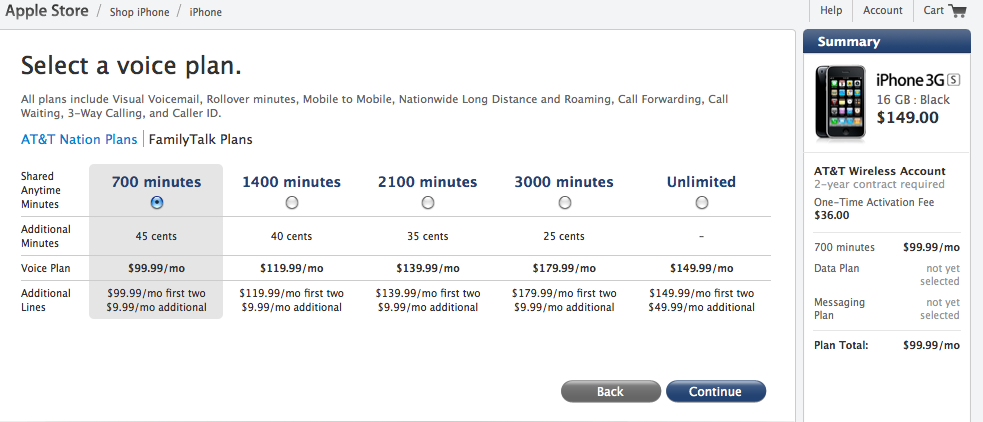Click the iPhone breadcrumb link
The width and height of the screenshot is (983, 422).
(x=206, y=12)
